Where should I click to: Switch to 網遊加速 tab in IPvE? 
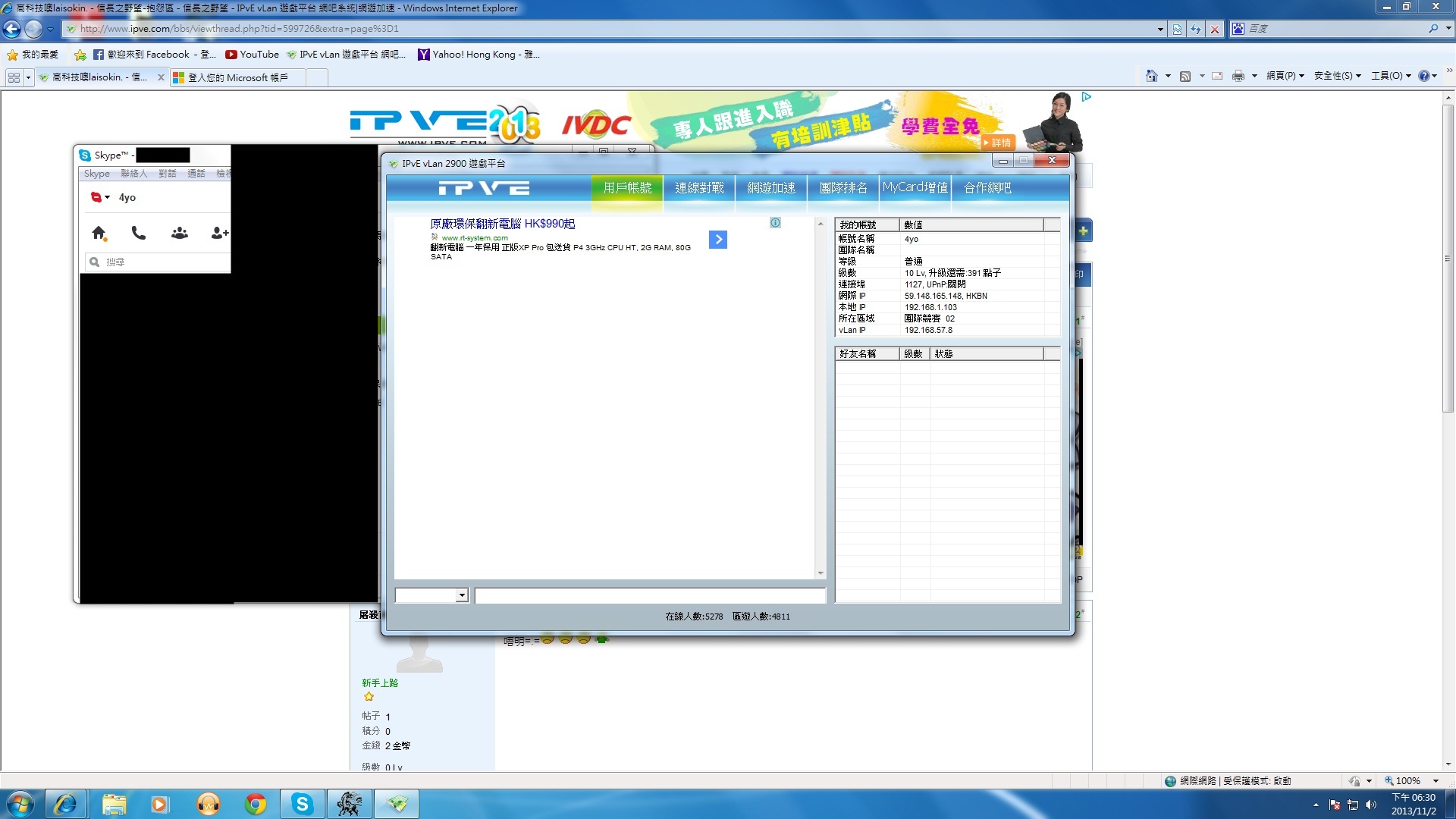click(771, 187)
